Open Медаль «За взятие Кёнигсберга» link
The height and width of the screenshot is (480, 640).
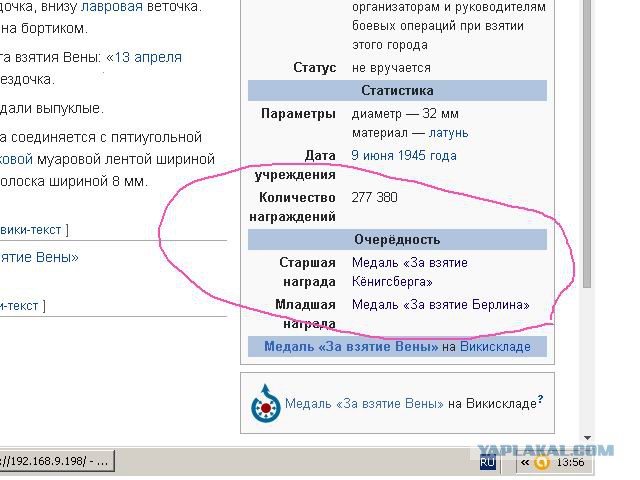point(410,272)
